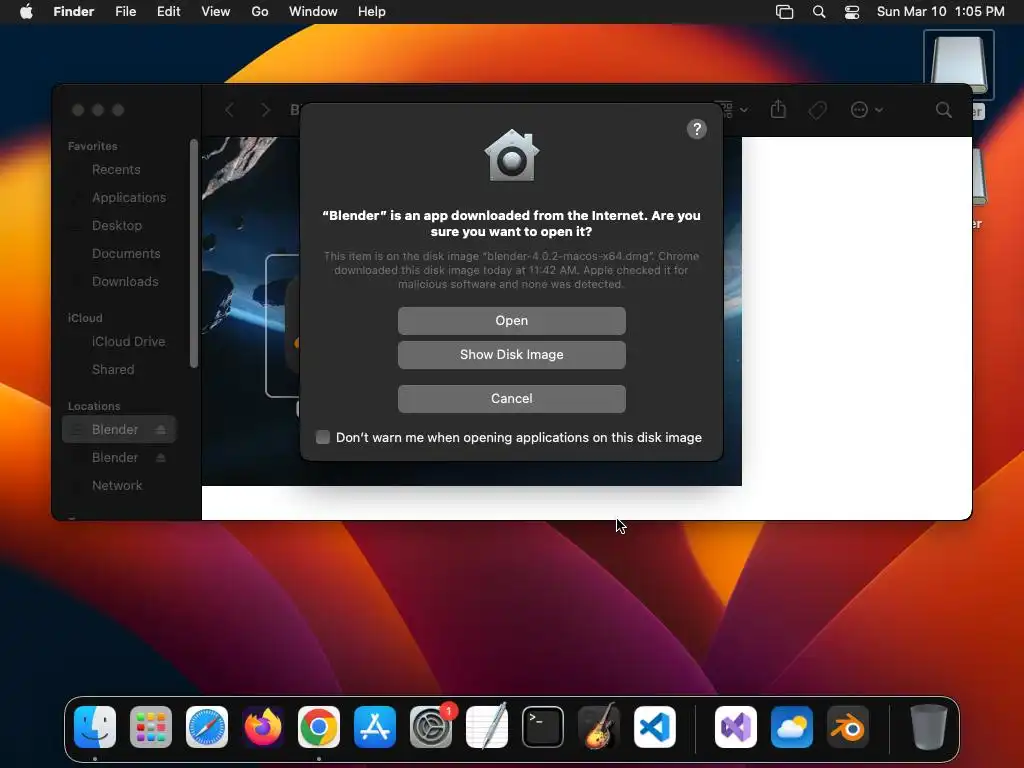The width and height of the screenshot is (1024, 768).
Task: Click the date and time in menu bar
Action: [940, 12]
